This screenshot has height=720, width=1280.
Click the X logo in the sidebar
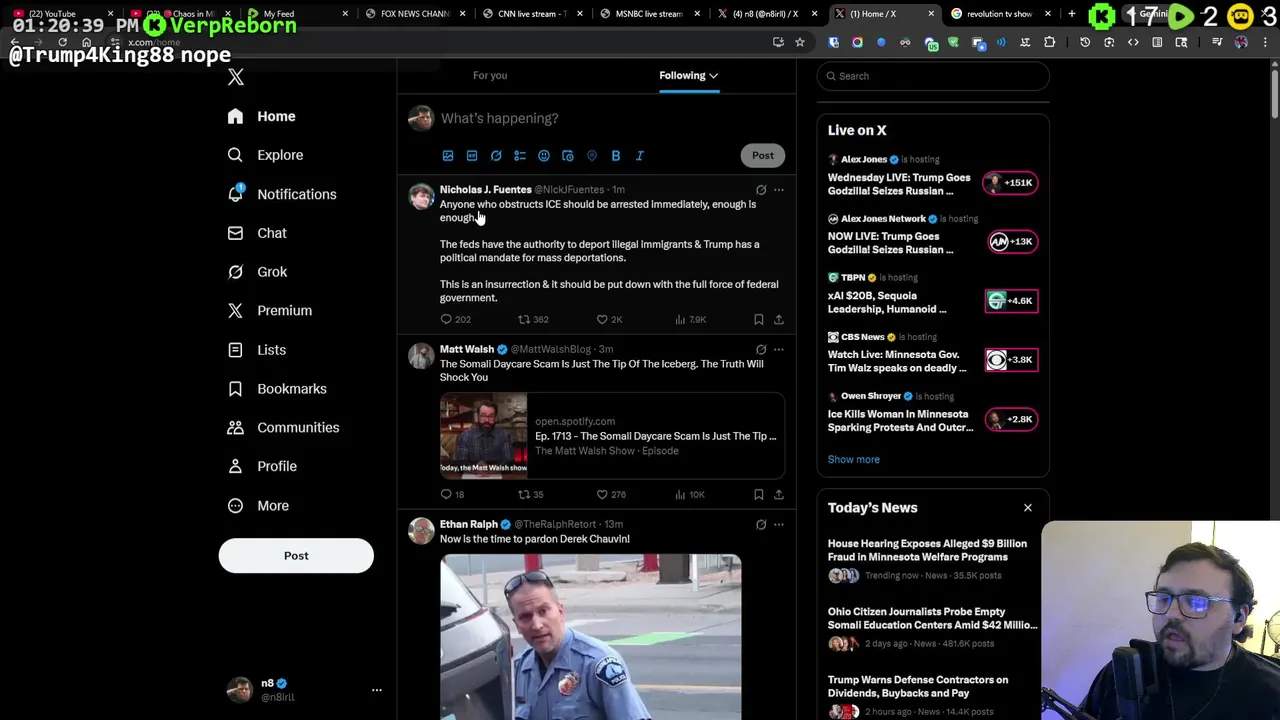tap(236, 77)
